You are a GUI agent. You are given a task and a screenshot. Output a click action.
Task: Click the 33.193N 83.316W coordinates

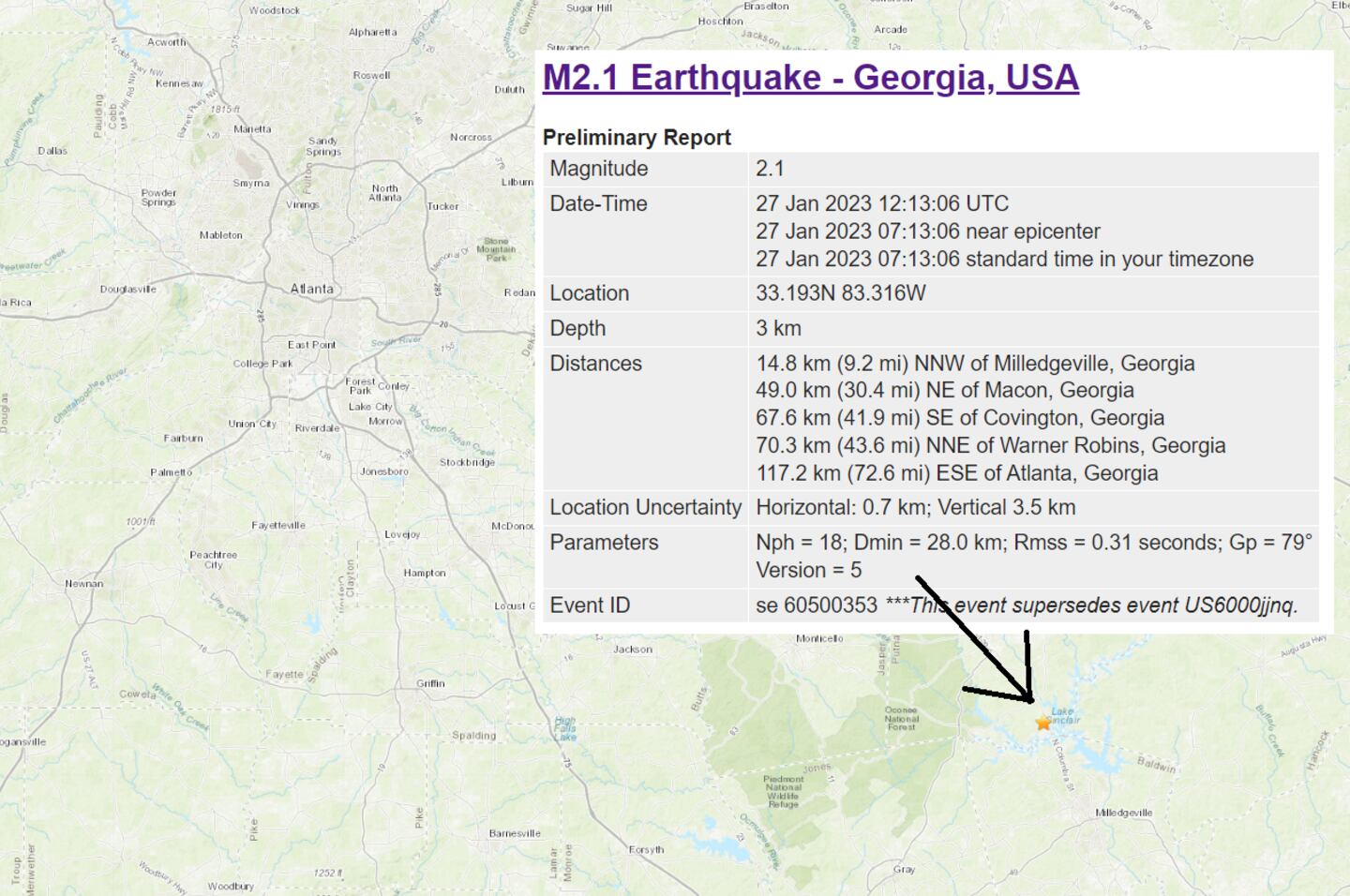pyautogui.click(x=840, y=293)
